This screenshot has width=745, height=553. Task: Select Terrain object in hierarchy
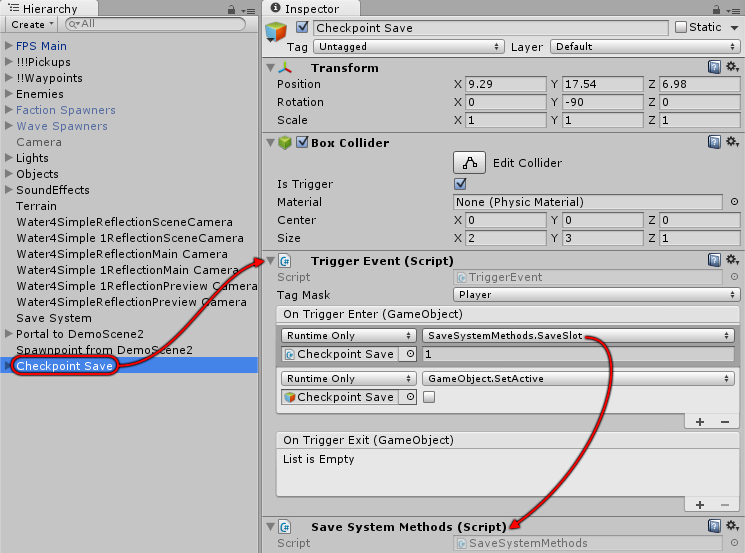[x=36, y=206]
